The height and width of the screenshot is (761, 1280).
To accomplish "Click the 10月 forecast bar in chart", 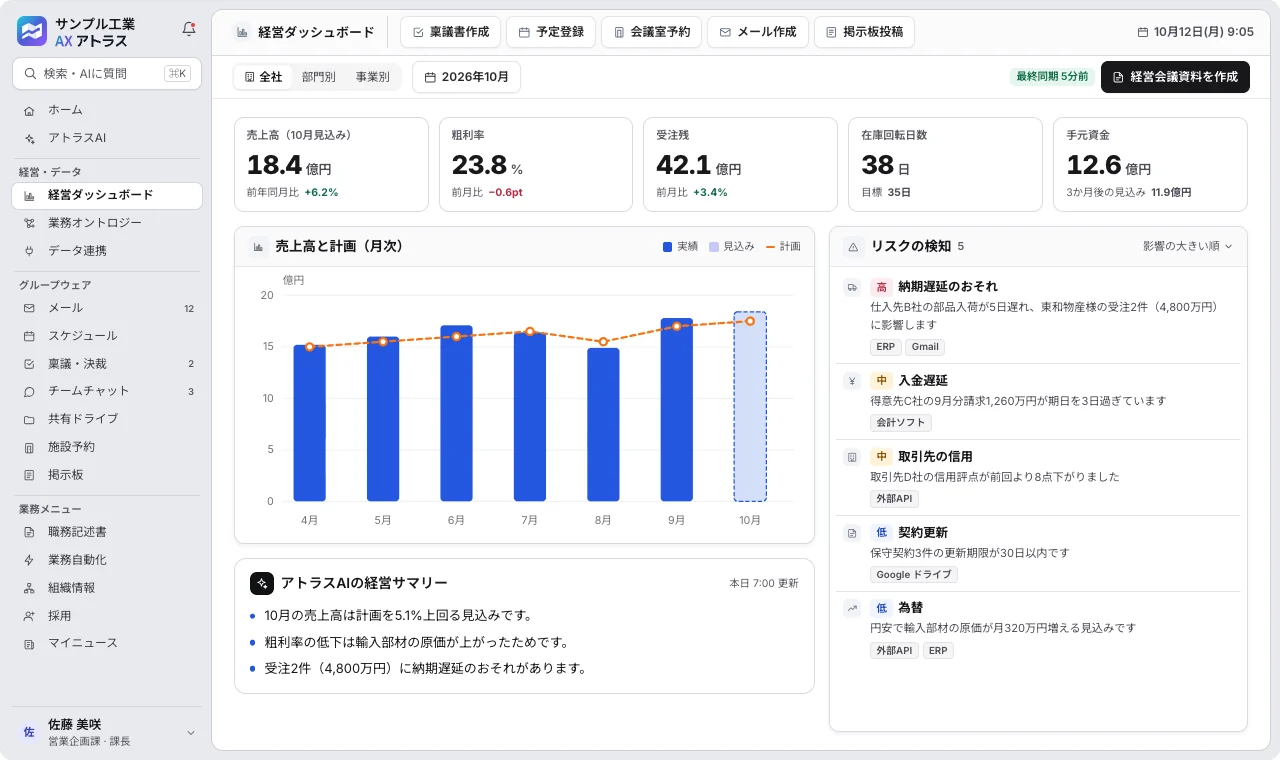I will coord(750,407).
